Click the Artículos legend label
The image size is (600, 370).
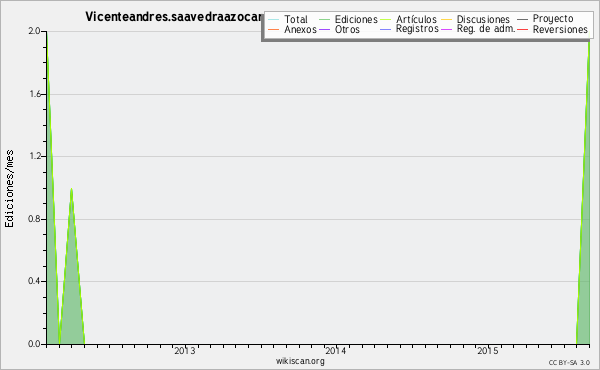point(416,19)
